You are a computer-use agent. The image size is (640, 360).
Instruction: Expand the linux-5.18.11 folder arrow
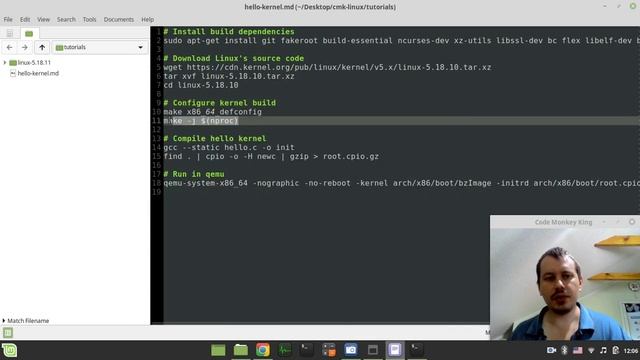(5, 62)
